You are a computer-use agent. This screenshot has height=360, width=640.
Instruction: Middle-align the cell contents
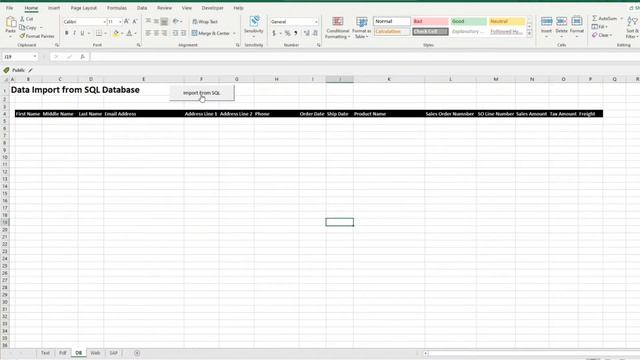coord(156,22)
